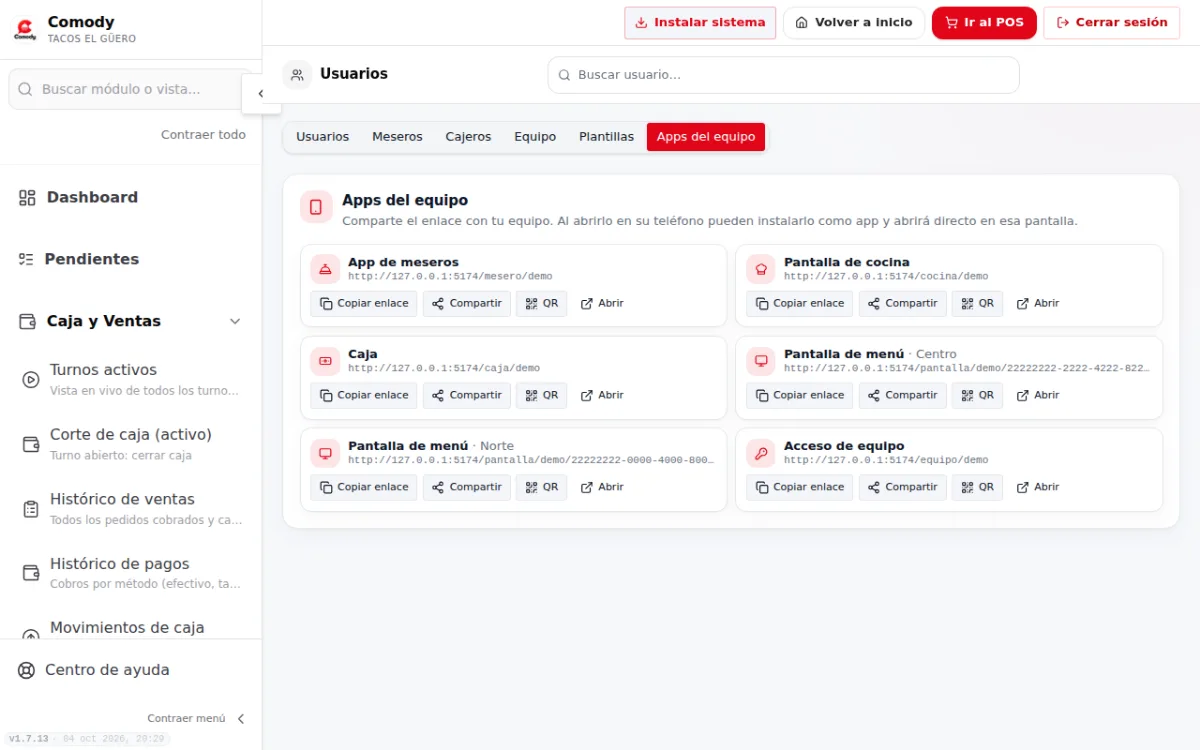Show QR for Pantalla de menú Norte
1200x750 pixels.
point(541,488)
